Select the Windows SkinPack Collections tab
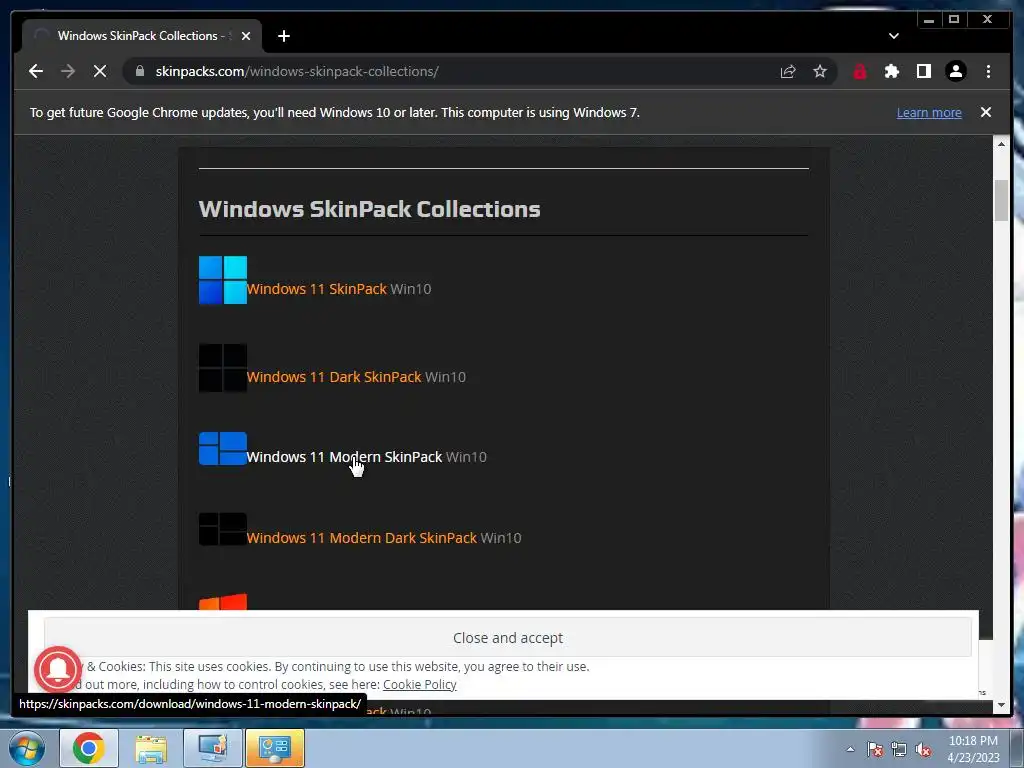The image size is (1024, 768). click(142, 36)
